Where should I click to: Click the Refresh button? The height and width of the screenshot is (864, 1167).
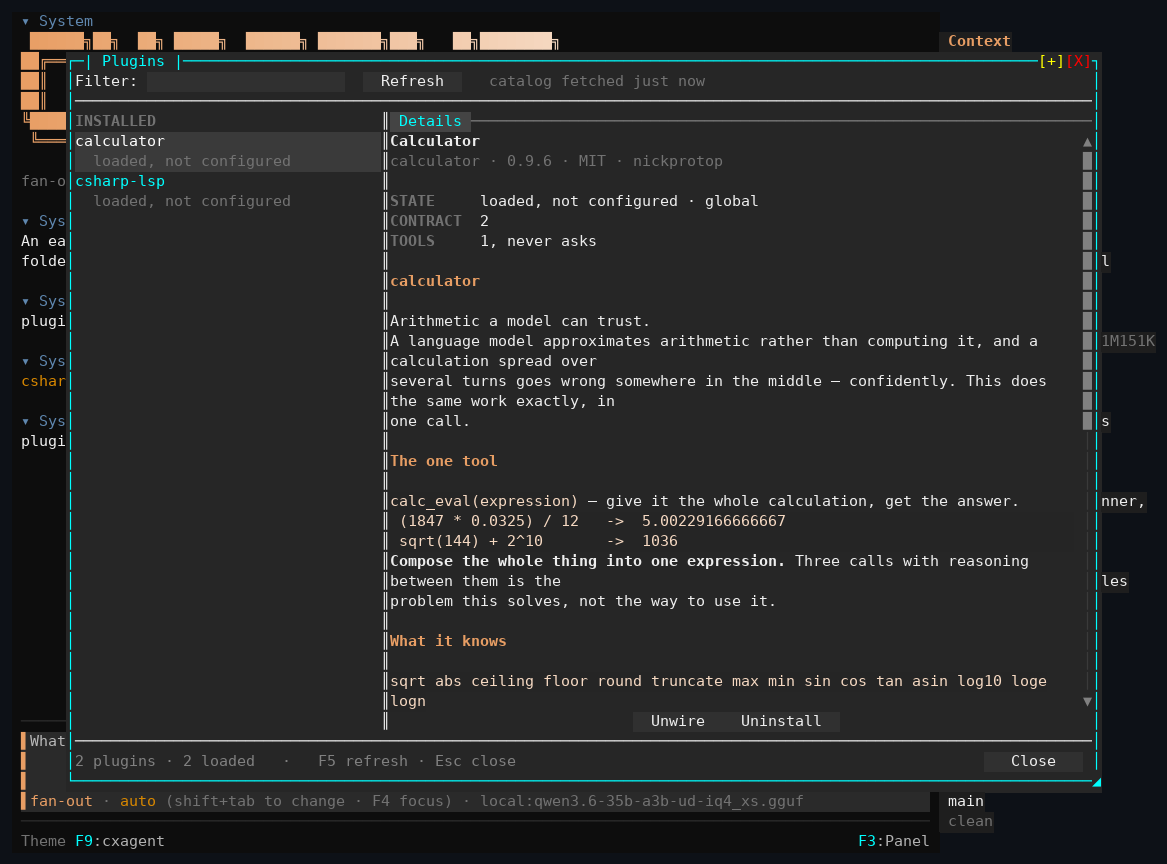pos(412,81)
